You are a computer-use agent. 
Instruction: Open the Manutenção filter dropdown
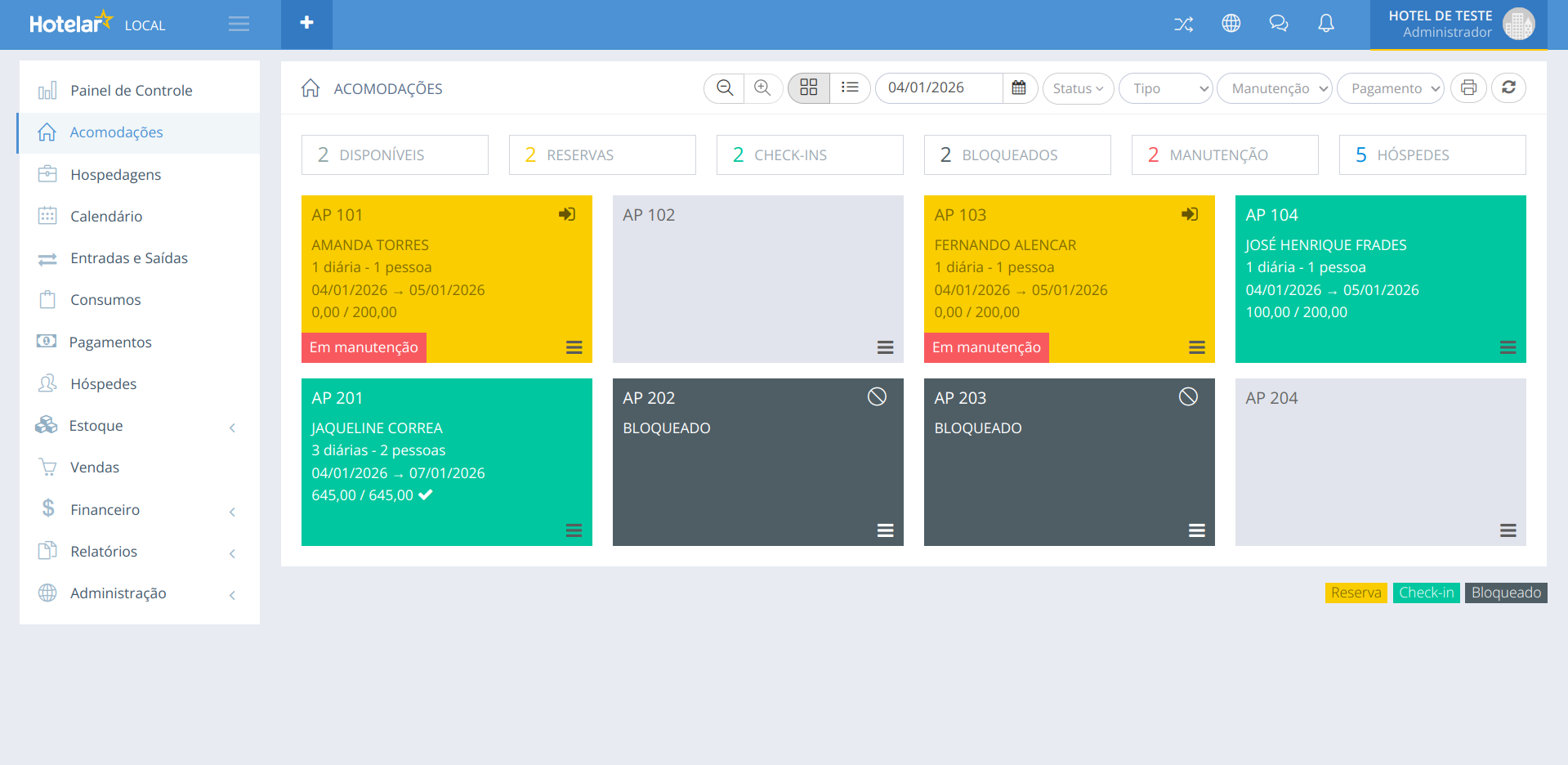1274,88
